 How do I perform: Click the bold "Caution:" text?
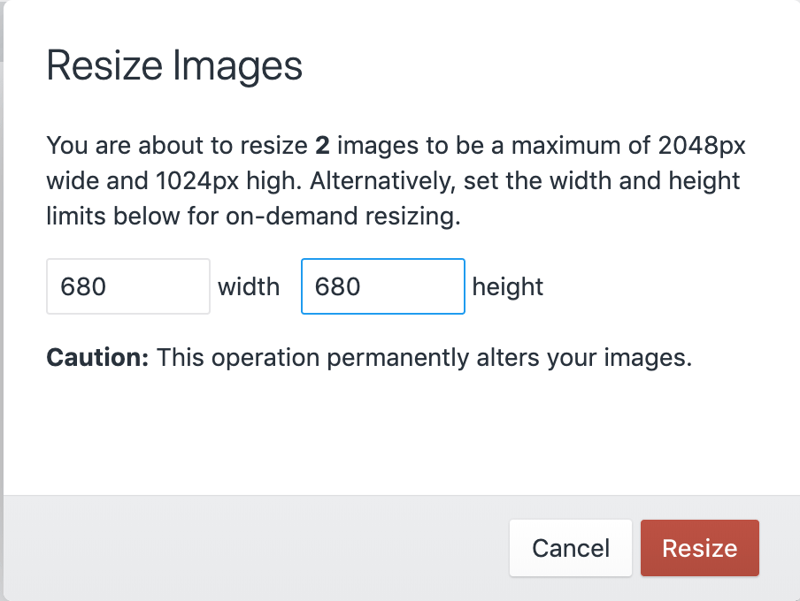97,357
